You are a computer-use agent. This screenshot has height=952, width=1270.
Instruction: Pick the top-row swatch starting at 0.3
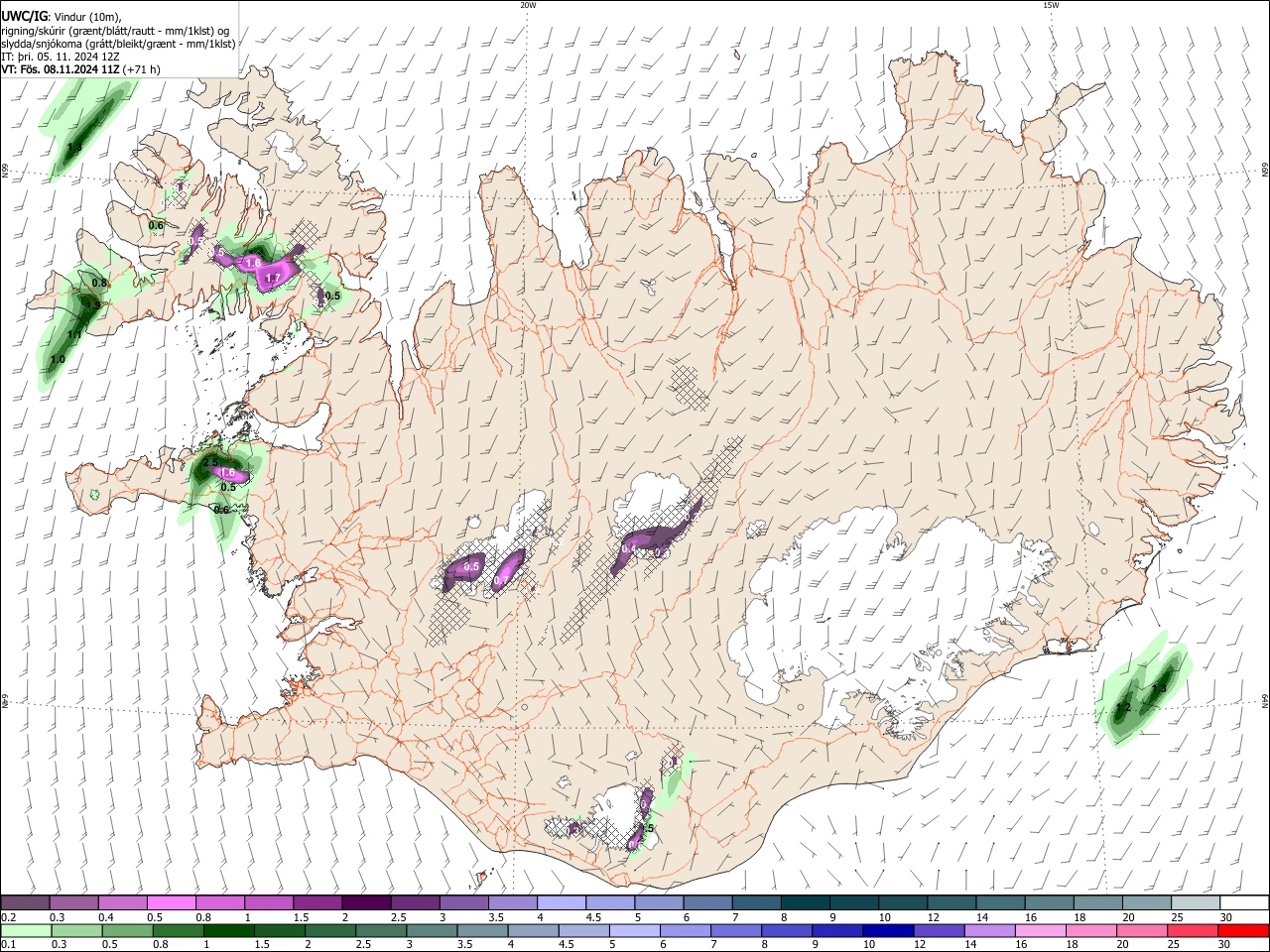pyautogui.click(x=73, y=903)
